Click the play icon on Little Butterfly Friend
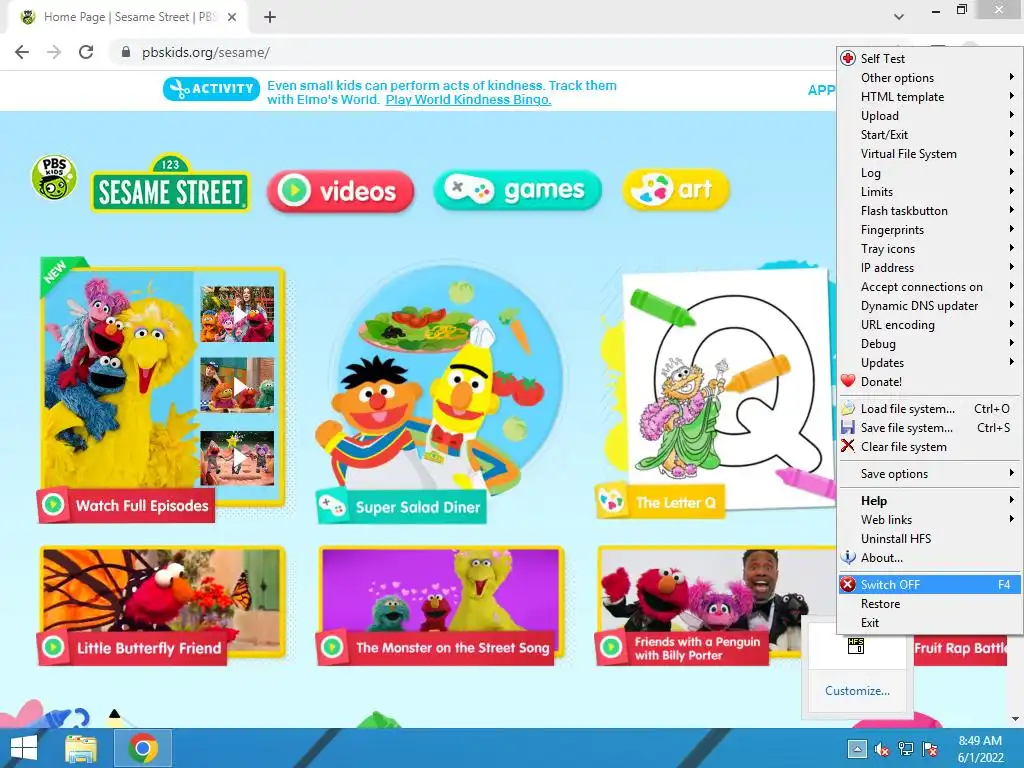The width and height of the screenshot is (1024, 768). tap(54, 647)
